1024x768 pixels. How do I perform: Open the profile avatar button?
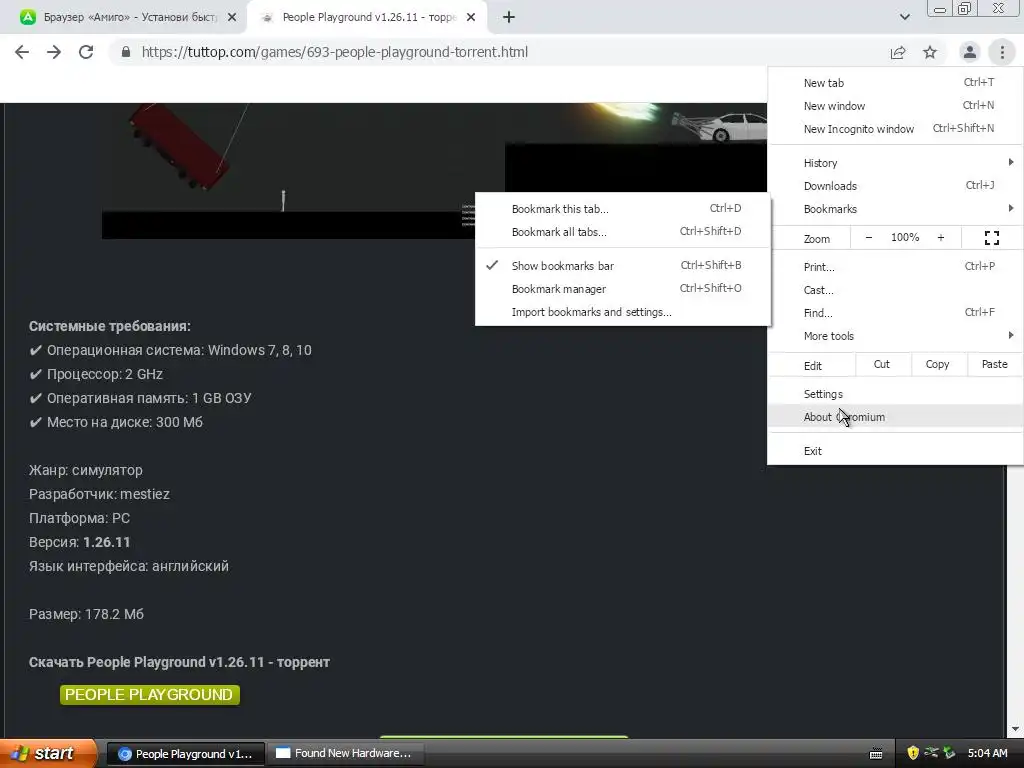970,52
